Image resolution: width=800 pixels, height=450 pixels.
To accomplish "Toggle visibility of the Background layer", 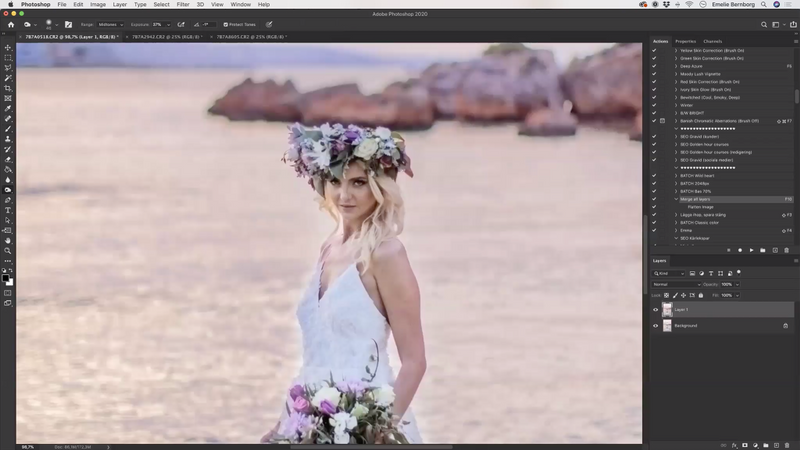I will click(x=656, y=326).
